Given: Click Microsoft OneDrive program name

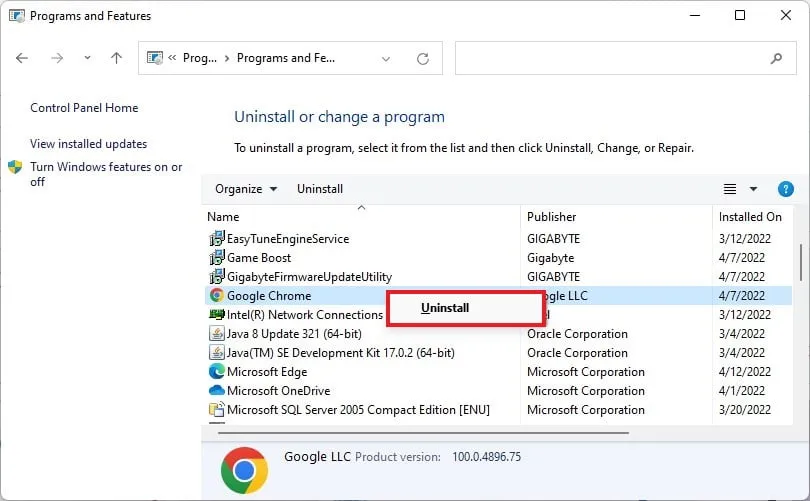Looking at the screenshot, I should [x=278, y=391].
